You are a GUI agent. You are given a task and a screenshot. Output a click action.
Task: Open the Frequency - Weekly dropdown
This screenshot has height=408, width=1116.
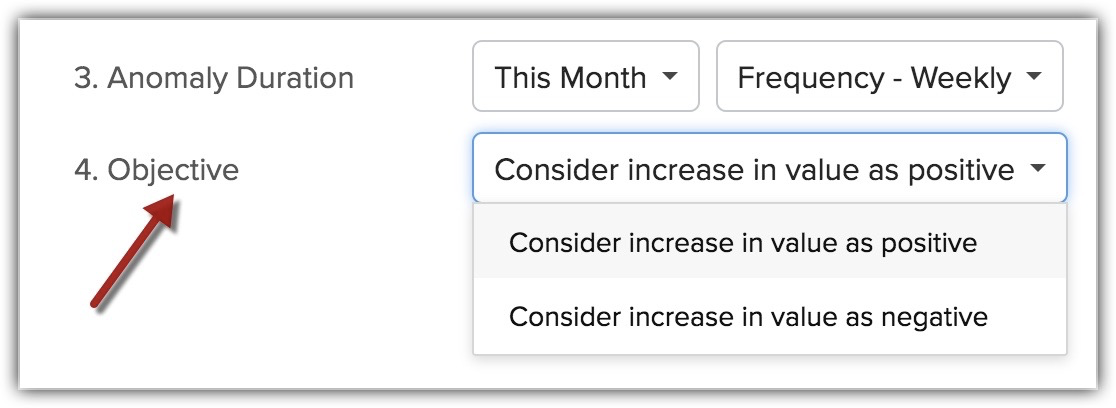pos(889,77)
